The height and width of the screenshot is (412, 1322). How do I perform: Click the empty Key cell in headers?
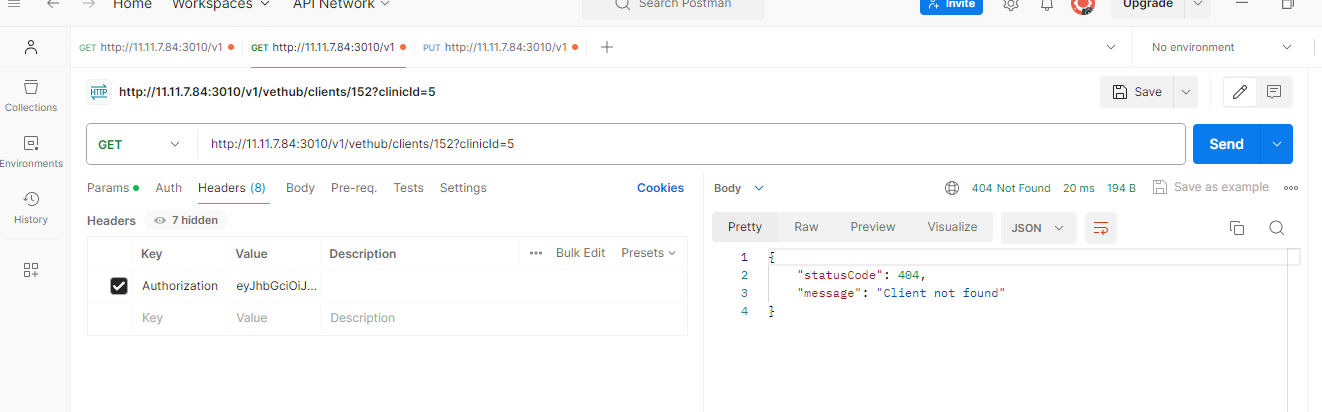click(x=180, y=318)
